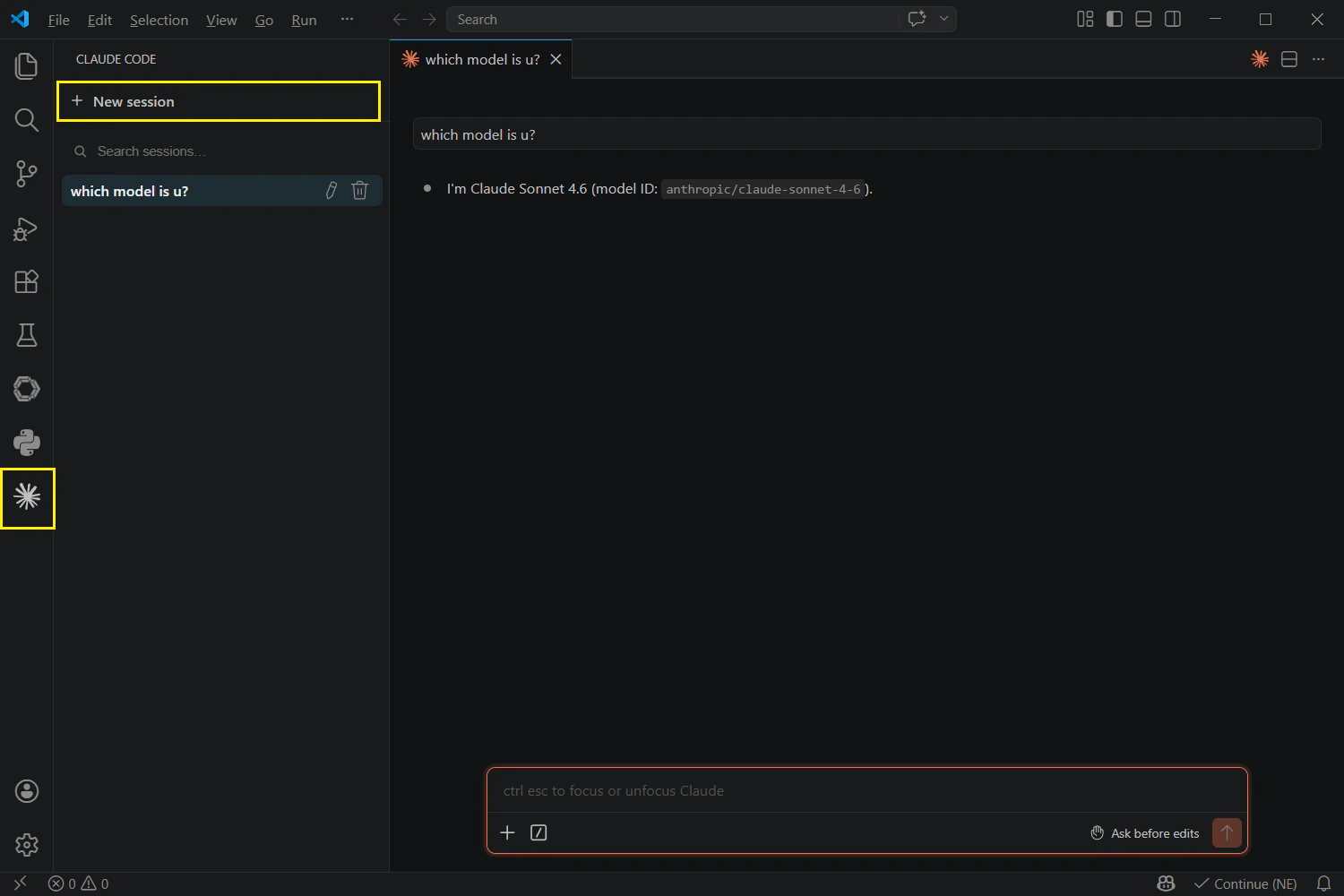Go forward with the right navigation arrow
This screenshot has height=896, width=1344.
coord(429,20)
